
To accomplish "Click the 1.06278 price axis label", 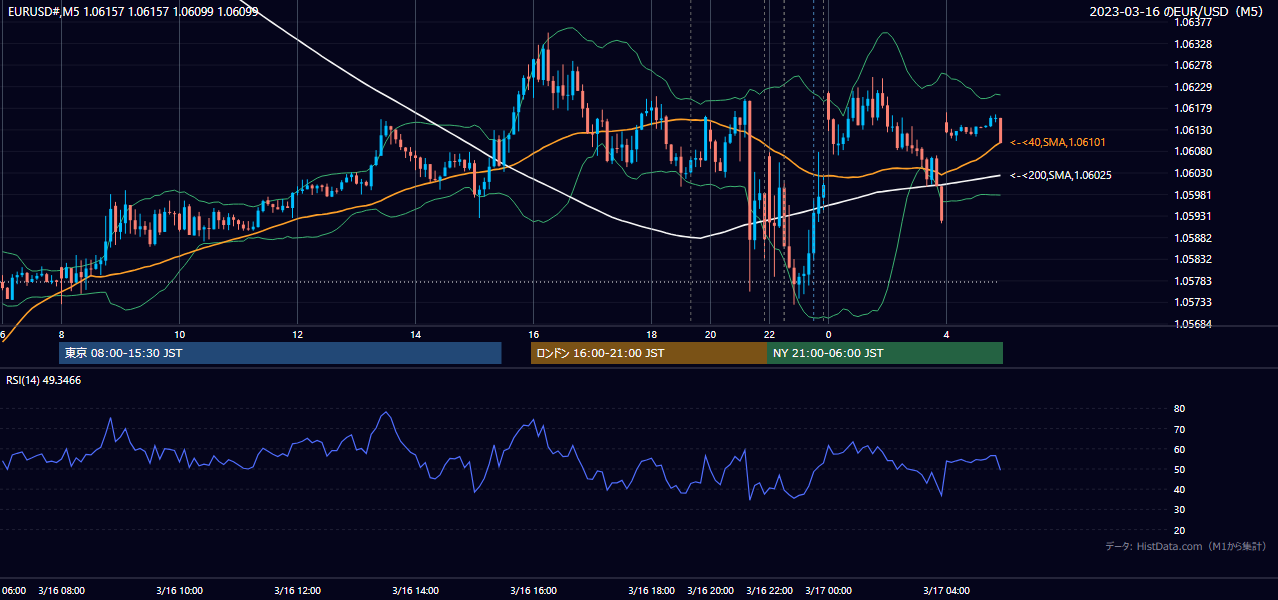I will point(1193,66).
